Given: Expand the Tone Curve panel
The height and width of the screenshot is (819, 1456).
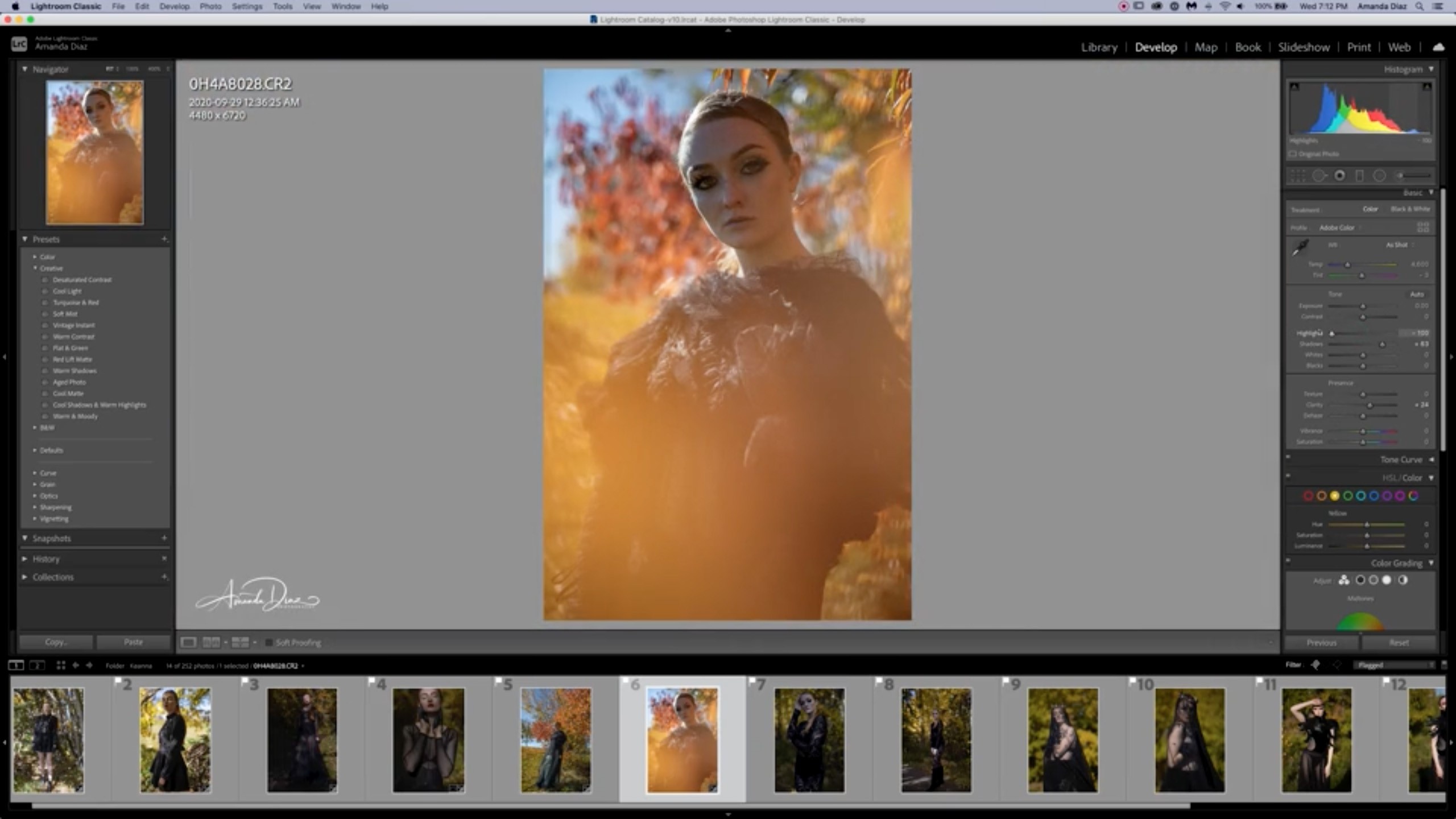Looking at the screenshot, I should [x=1401, y=460].
